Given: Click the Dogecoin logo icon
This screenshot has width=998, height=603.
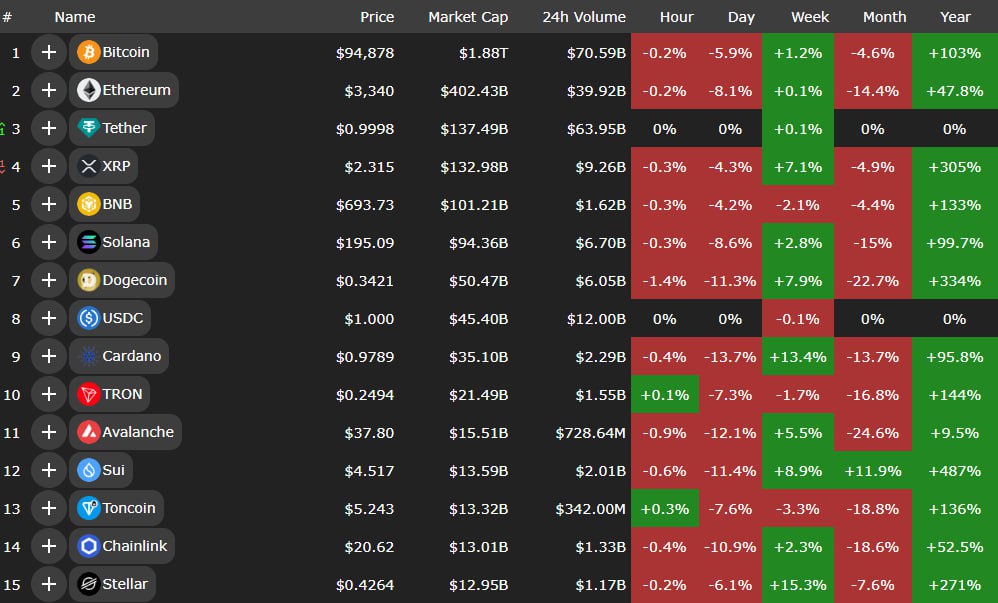Looking at the screenshot, I should (x=88, y=280).
